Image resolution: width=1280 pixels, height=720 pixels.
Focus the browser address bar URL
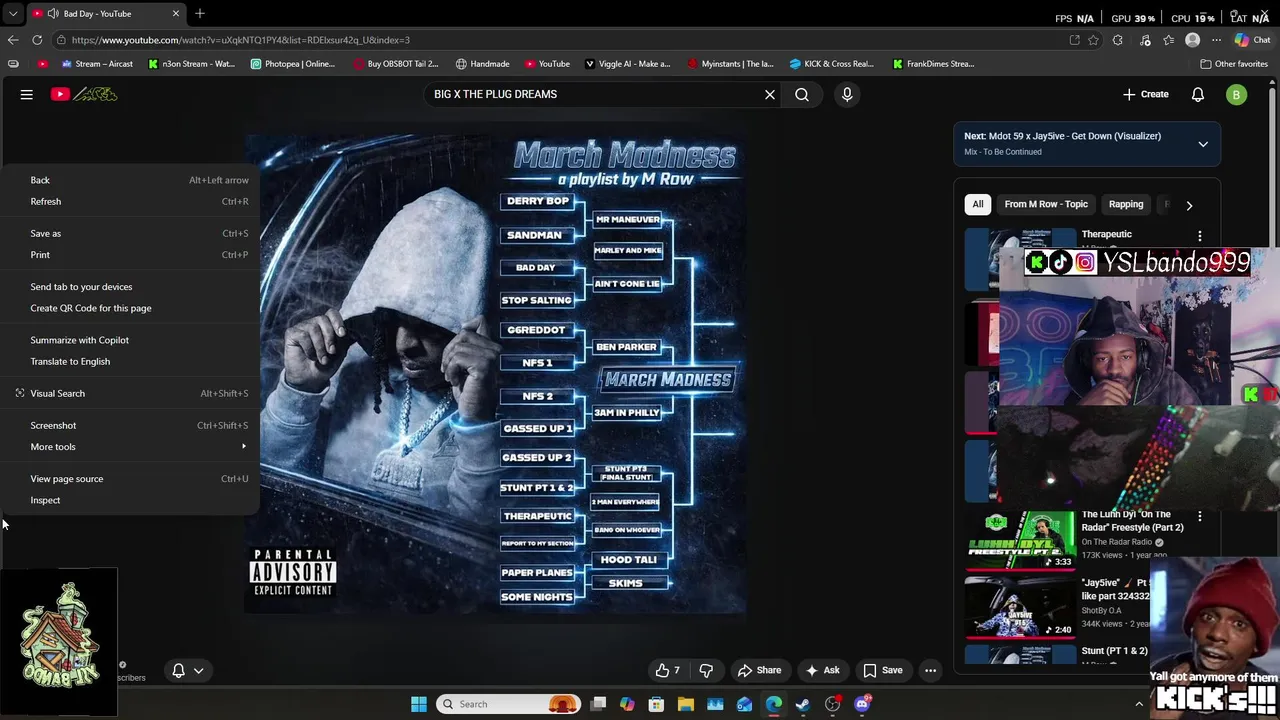click(560, 40)
